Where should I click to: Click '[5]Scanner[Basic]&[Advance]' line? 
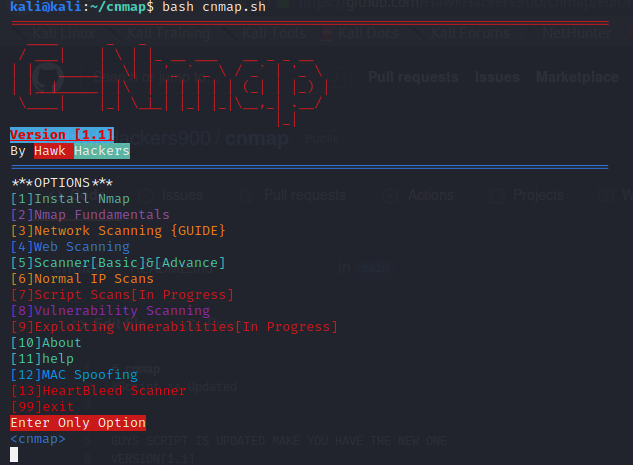coord(118,263)
